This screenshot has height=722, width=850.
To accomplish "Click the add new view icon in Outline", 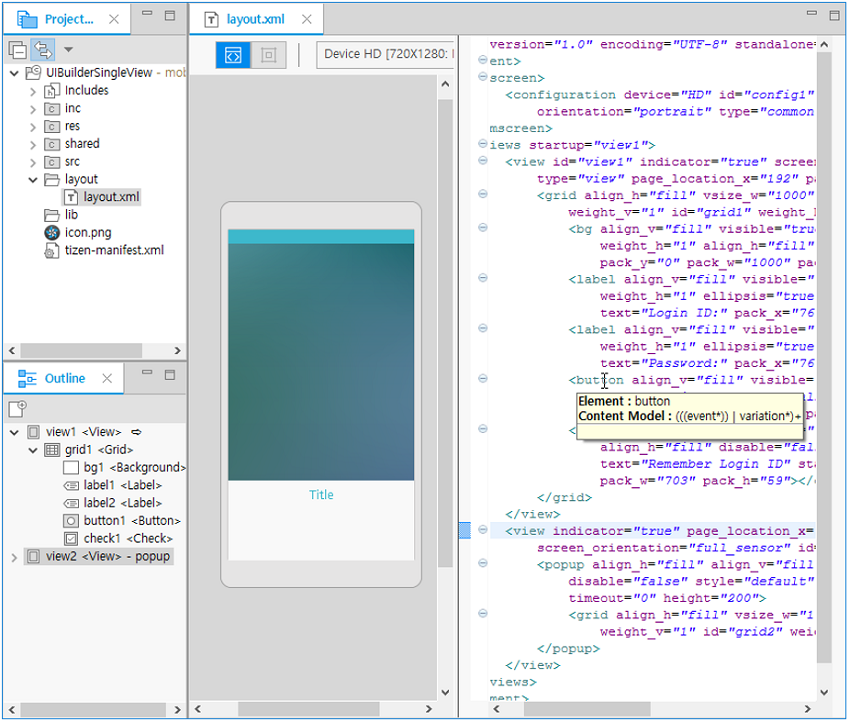I will tap(17, 408).
